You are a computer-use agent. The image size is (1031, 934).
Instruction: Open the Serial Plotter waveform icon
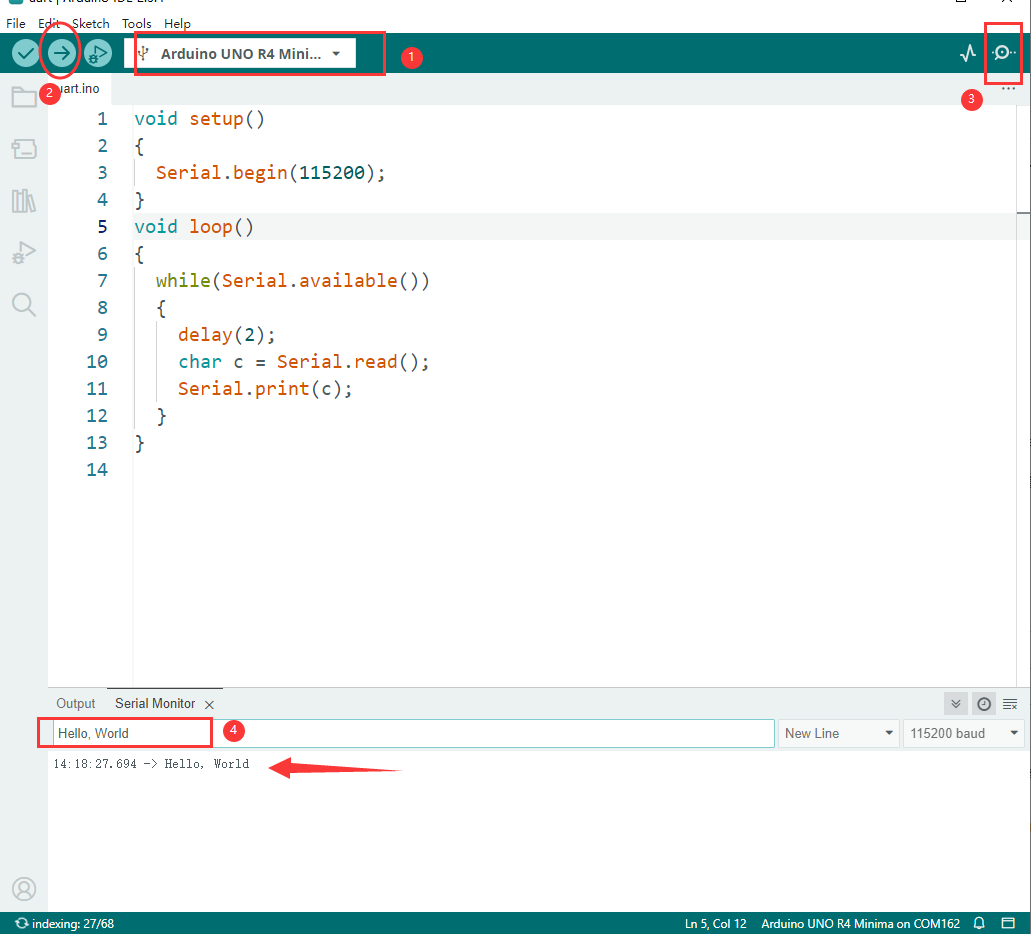pos(967,53)
